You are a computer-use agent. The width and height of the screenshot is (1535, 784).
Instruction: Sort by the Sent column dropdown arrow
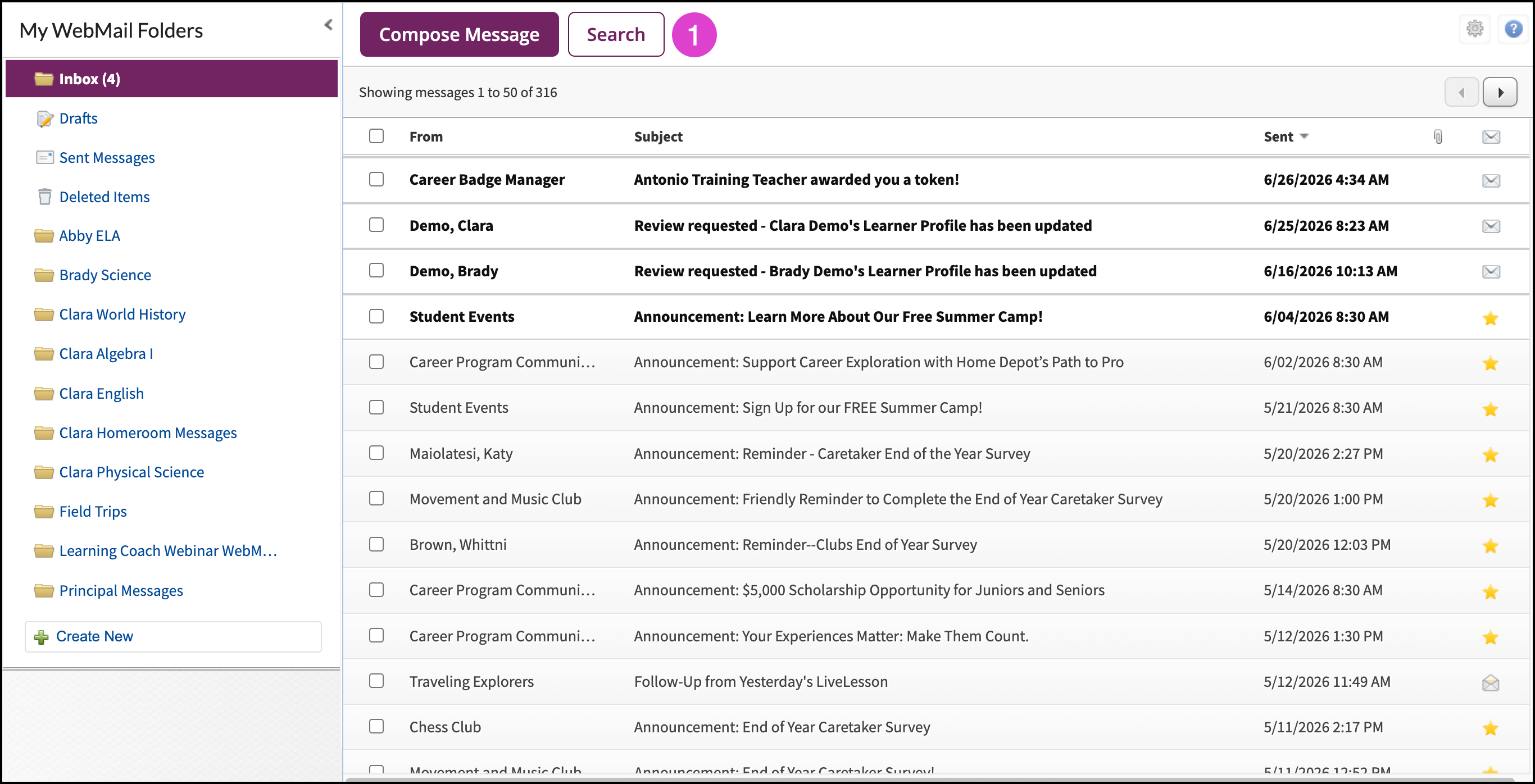1304,136
